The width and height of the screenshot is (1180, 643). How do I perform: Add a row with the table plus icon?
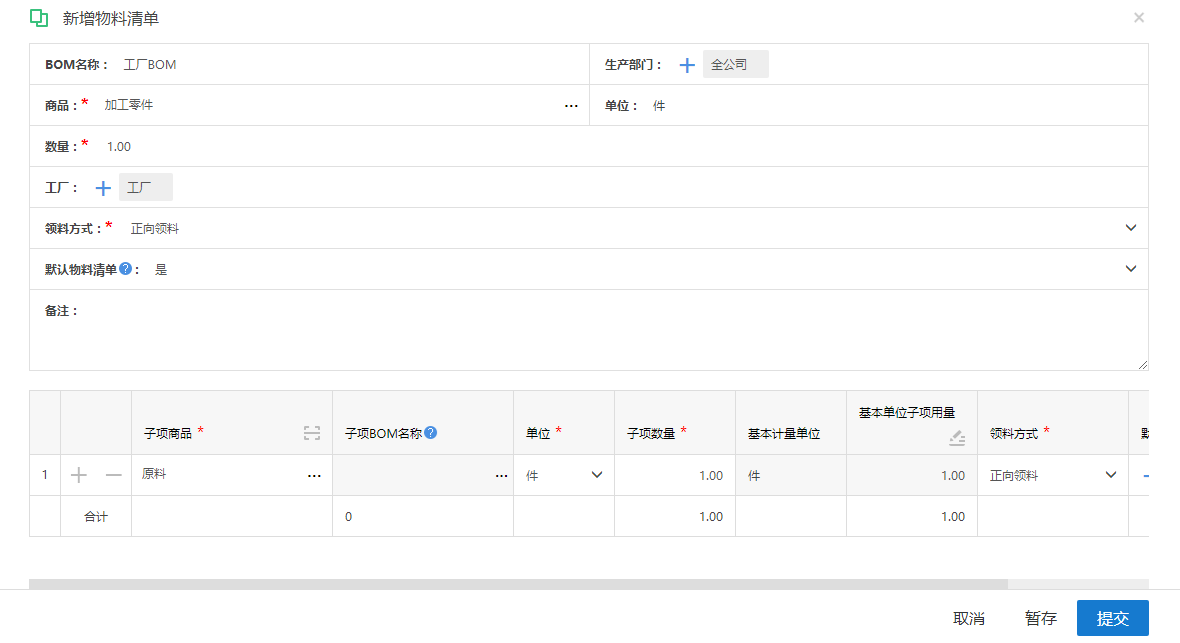point(78,474)
